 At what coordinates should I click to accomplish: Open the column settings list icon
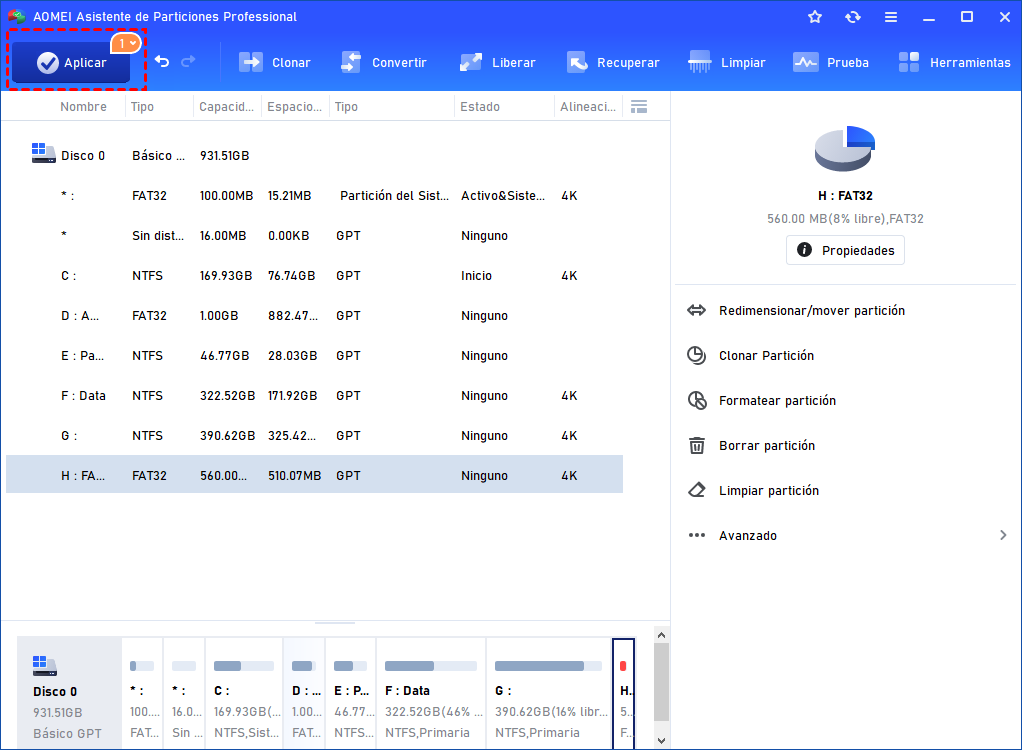pyautogui.click(x=640, y=107)
